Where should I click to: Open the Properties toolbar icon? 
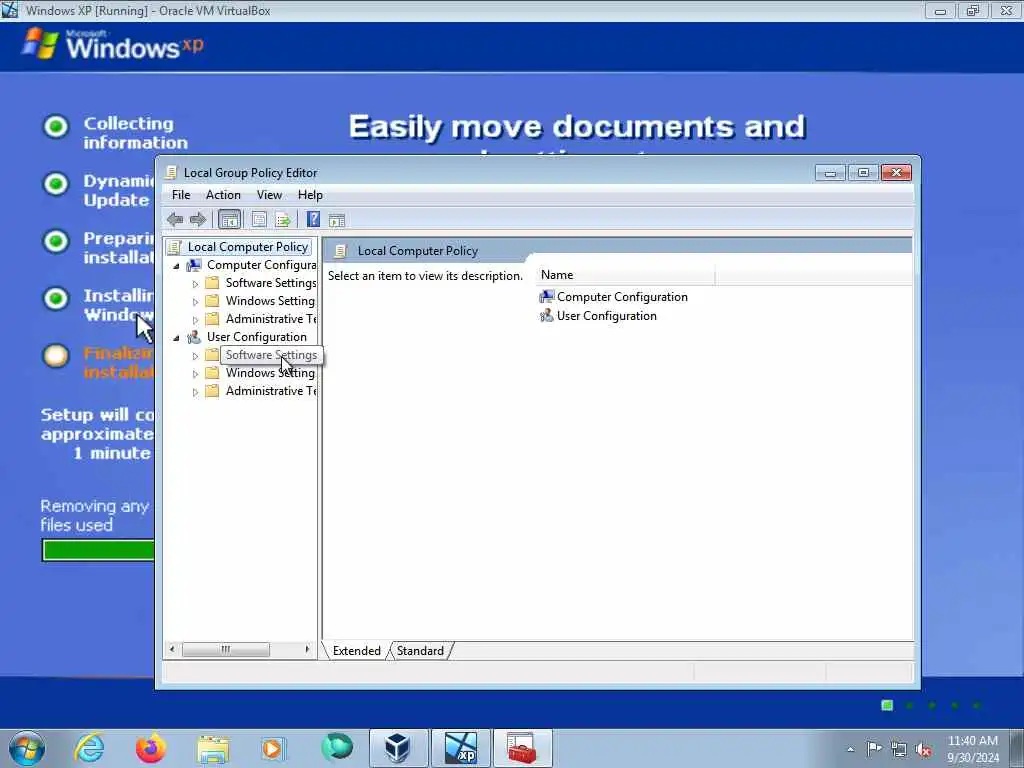[259, 220]
